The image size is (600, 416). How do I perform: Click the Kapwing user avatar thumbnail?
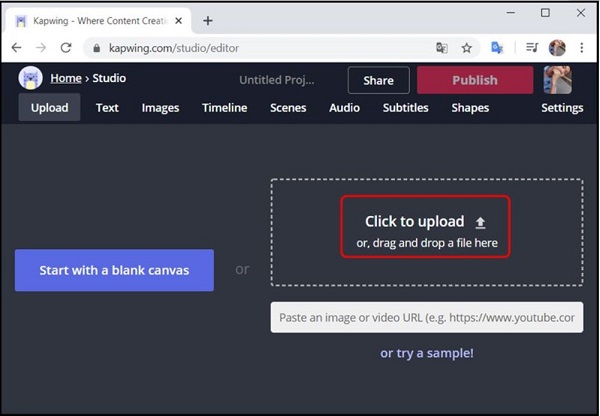point(557,80)
